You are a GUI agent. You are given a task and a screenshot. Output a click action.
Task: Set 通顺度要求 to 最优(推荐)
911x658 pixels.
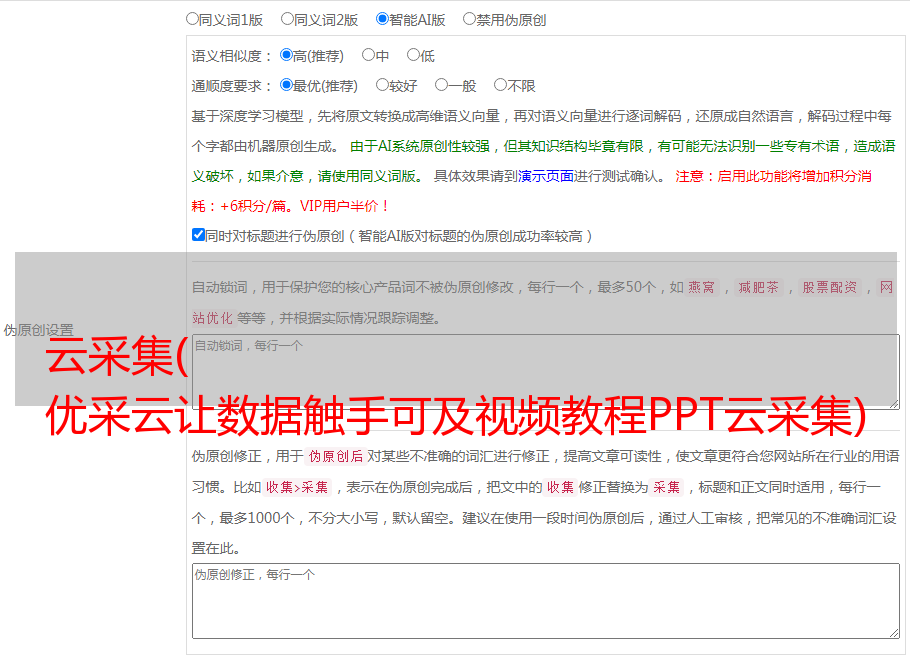286,85
